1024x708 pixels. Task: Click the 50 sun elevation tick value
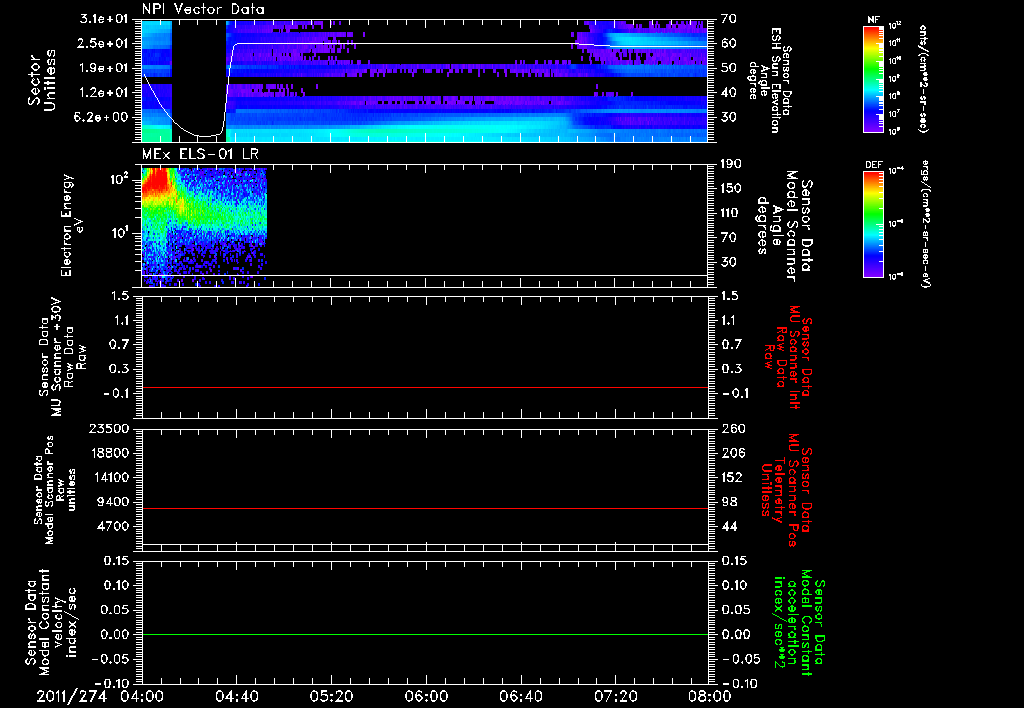(729, 68)
